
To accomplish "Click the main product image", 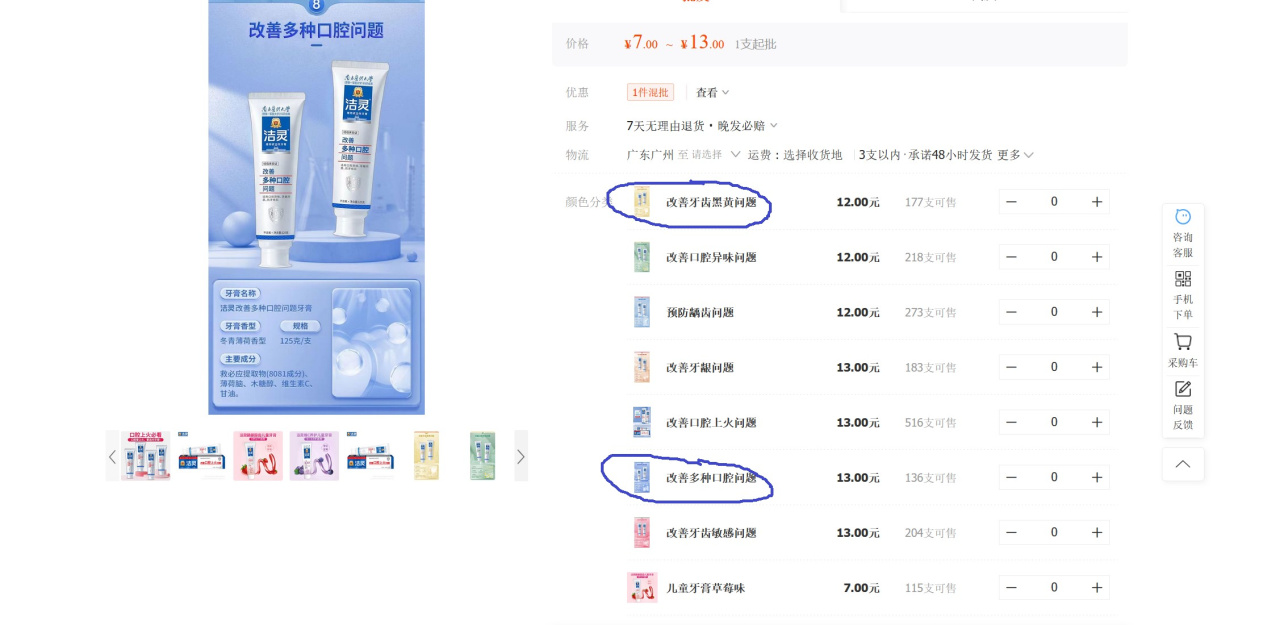I will click(316, 207).
